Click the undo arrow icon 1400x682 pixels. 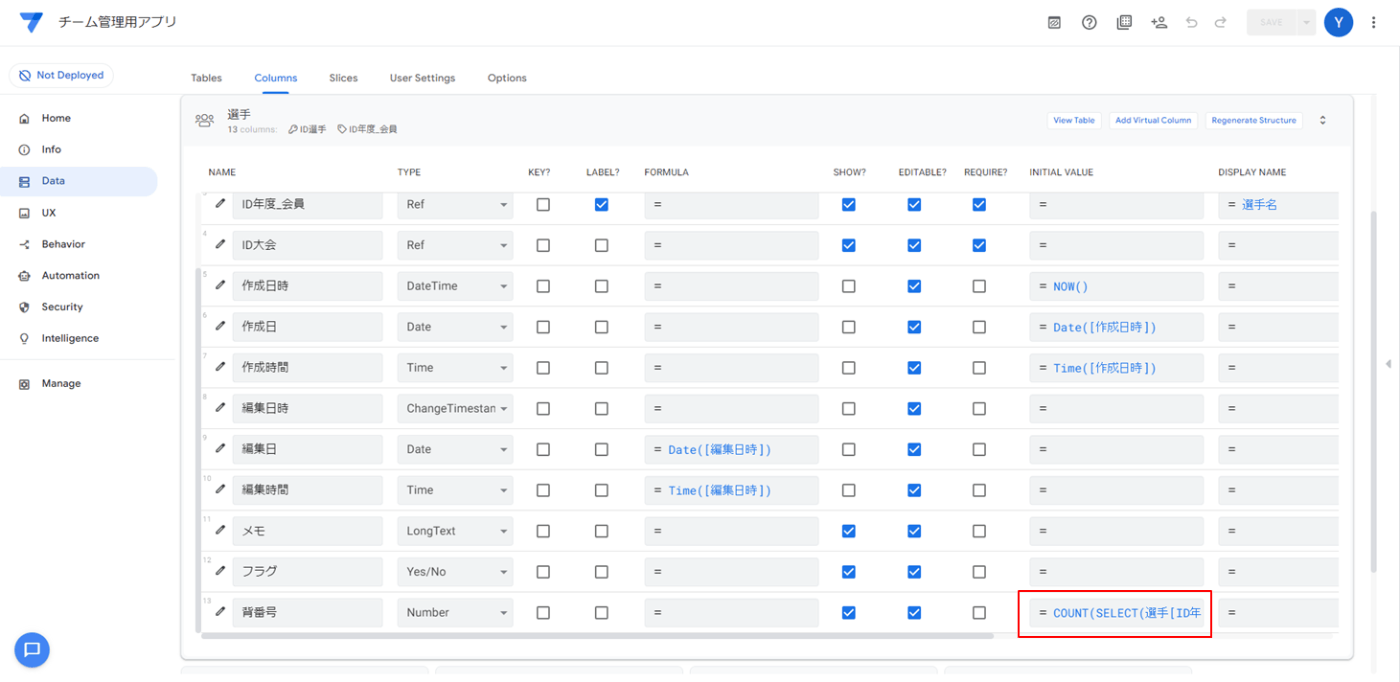pos(1191,22)
